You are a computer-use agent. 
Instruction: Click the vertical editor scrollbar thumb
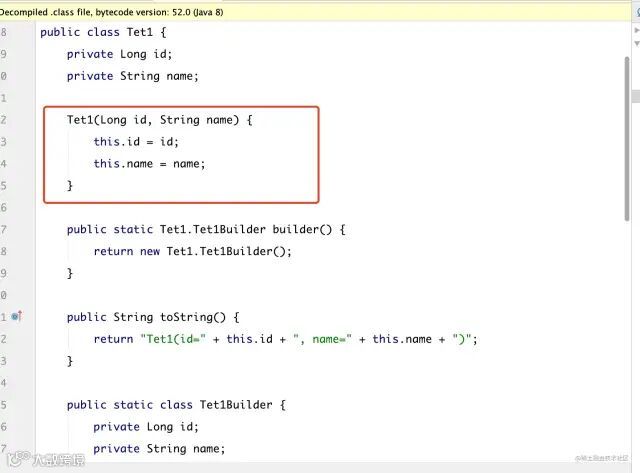627,139
